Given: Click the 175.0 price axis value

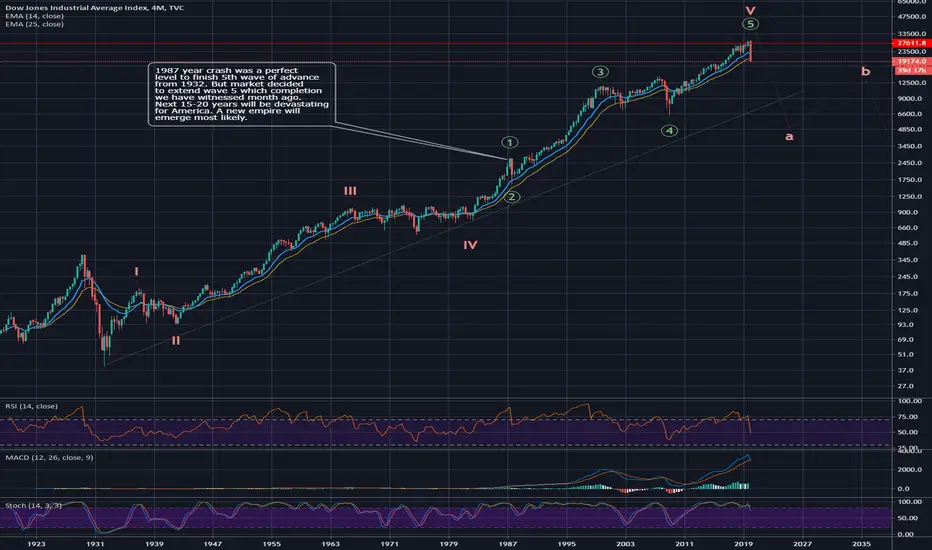Looking at the screenshot, I should pos(909,294).
